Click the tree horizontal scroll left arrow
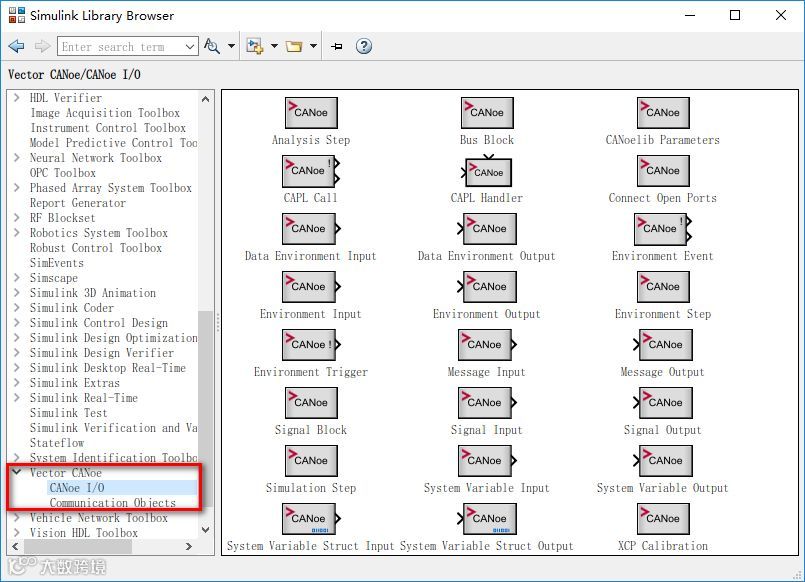 pos(15,547)
